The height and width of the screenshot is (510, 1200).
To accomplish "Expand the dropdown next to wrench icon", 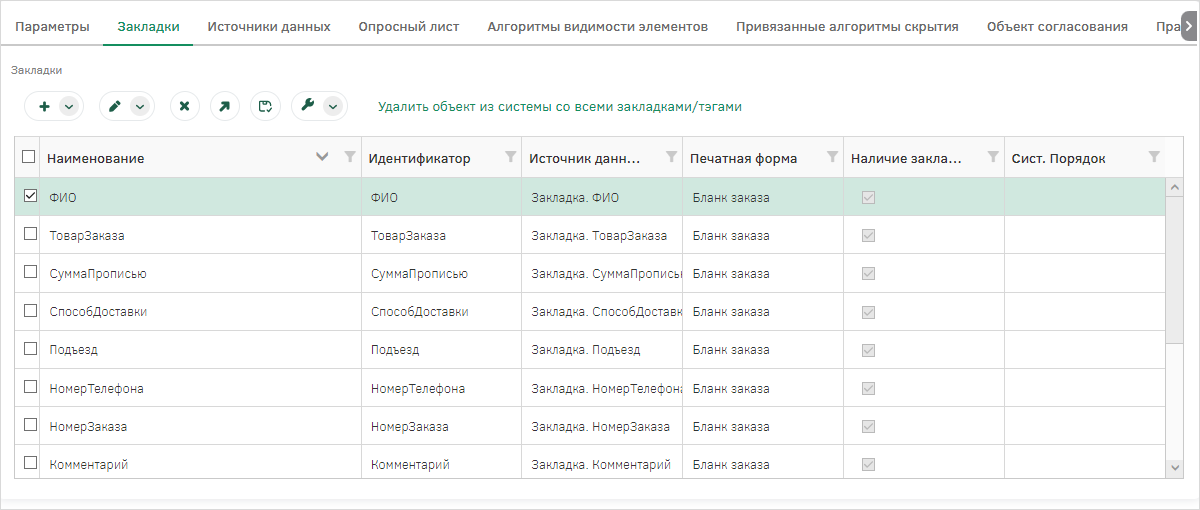I will pyautogui.click(x=332, y=106).
